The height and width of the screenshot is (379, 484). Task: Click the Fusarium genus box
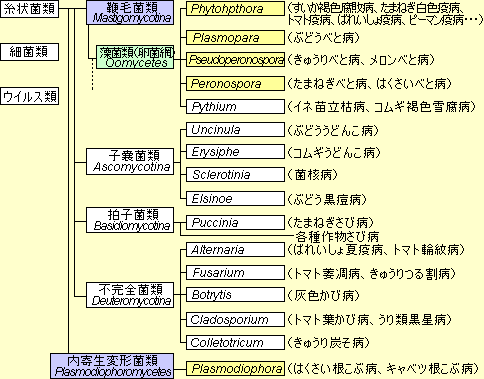tap(235, 273)
